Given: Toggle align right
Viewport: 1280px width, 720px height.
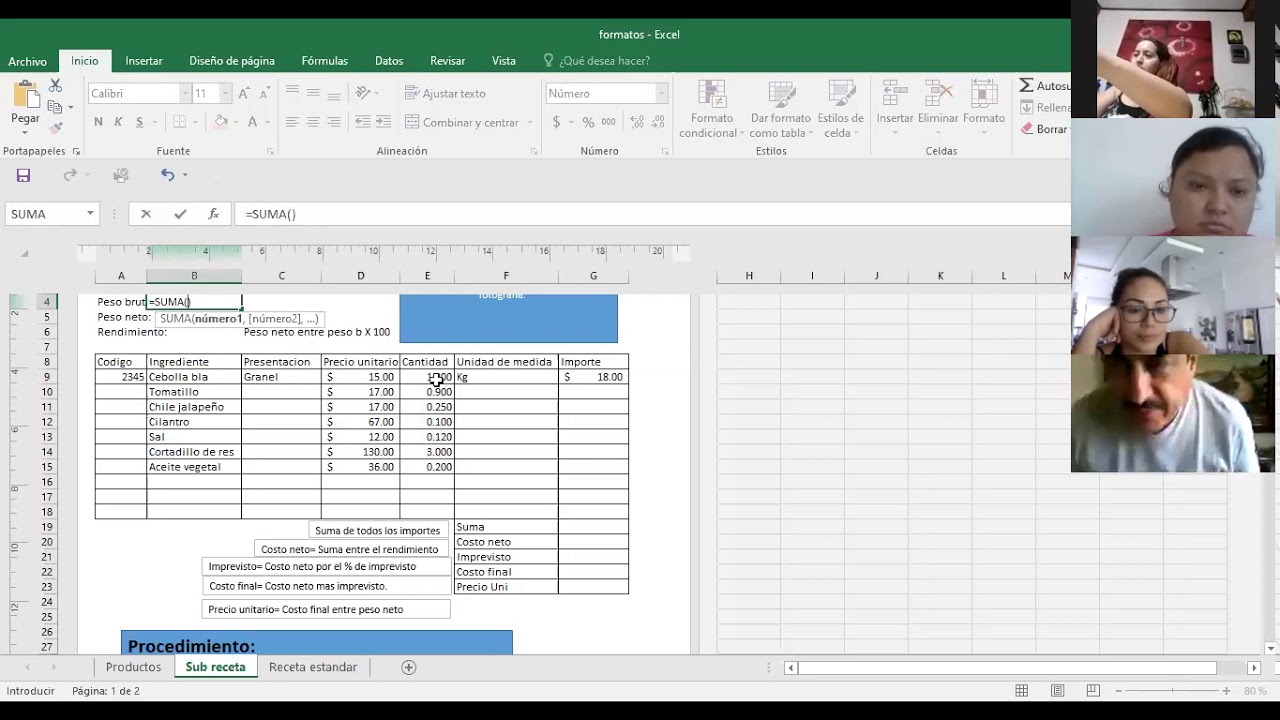Looking at the screenshot, I should (334, 122).
